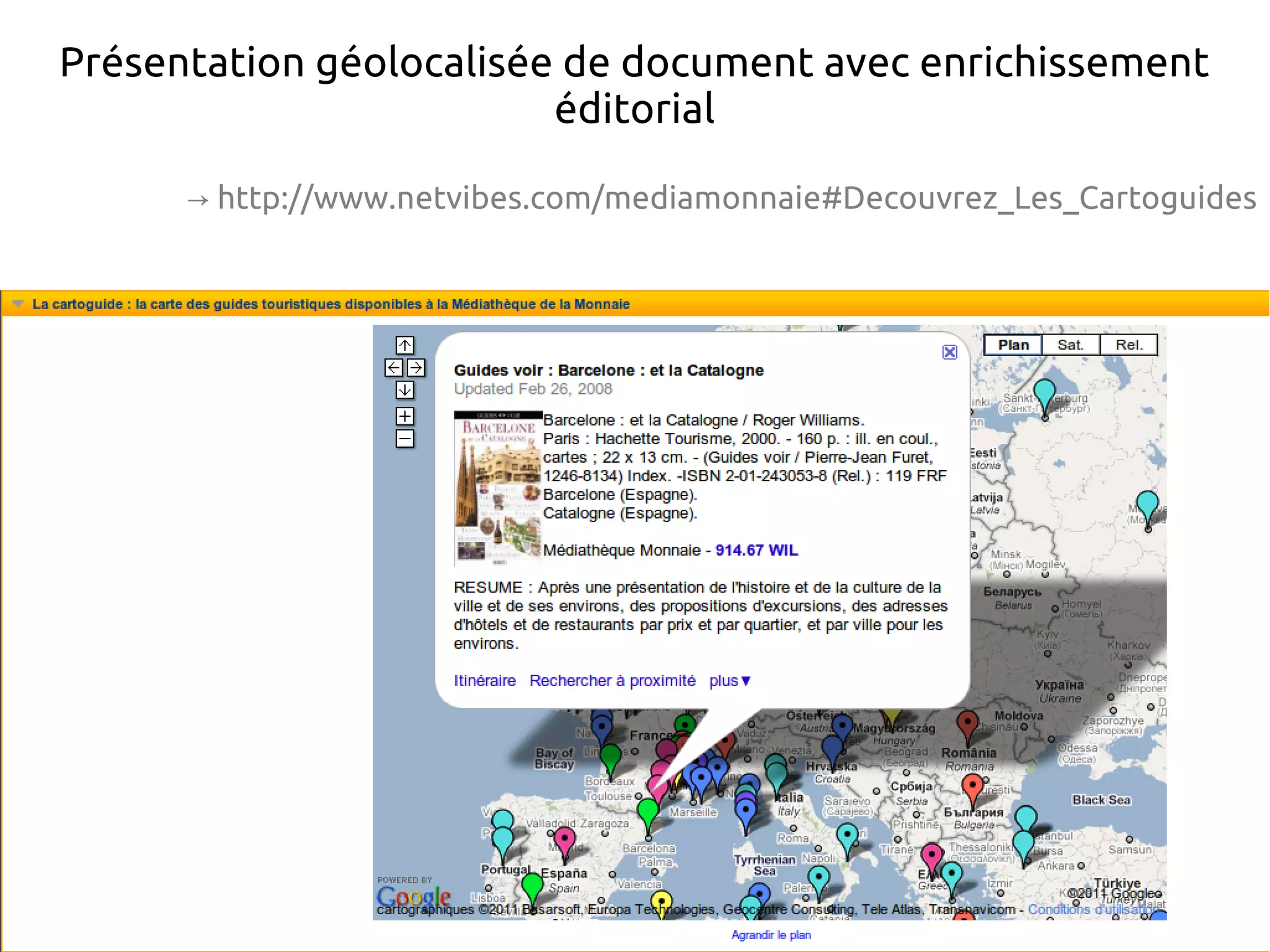Pan the map down with the arrow
Screen dimensions: 1270x952
(405, 390)
